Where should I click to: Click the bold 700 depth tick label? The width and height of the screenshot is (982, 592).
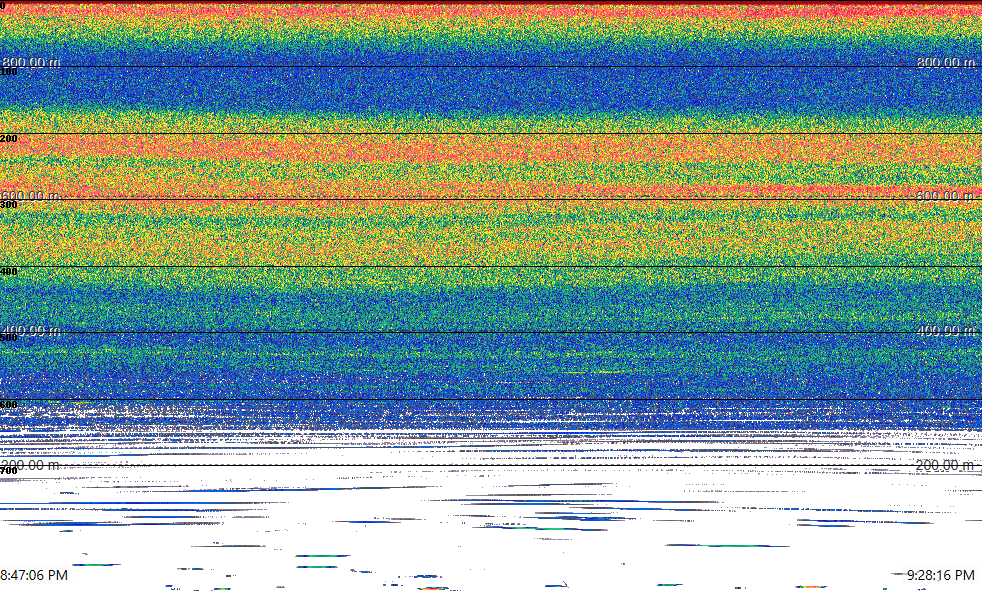[x=9, y=471]
